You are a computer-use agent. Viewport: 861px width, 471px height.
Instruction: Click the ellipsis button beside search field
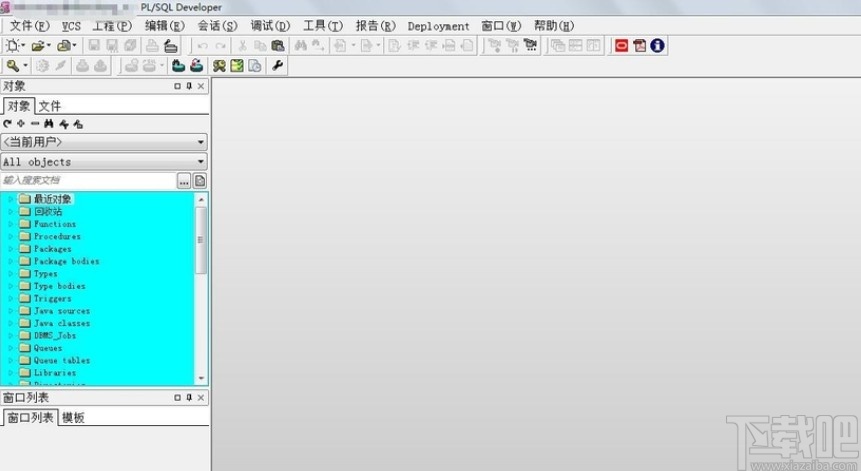coord(184,181)
